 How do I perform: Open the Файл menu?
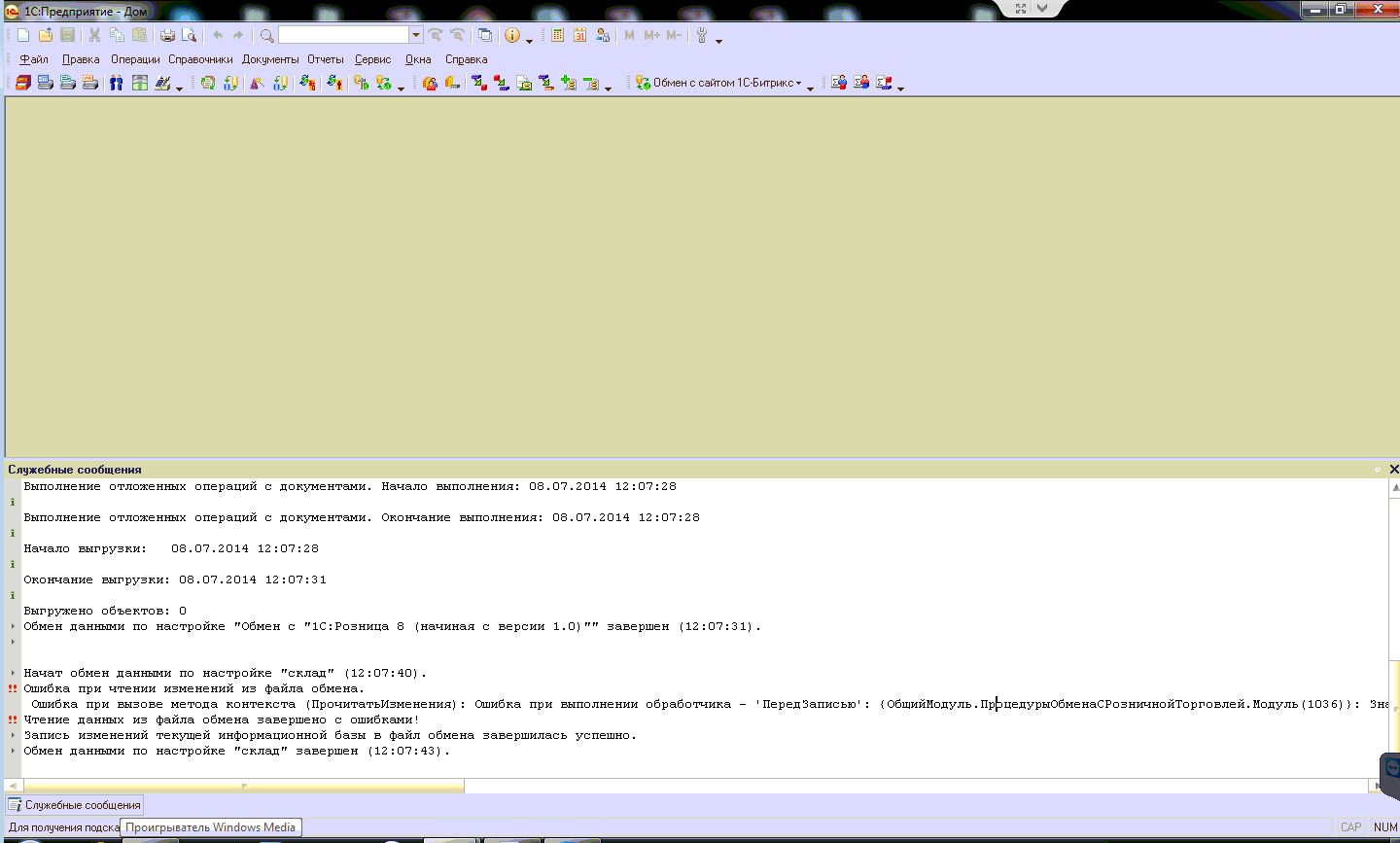(x=33, y=59)
